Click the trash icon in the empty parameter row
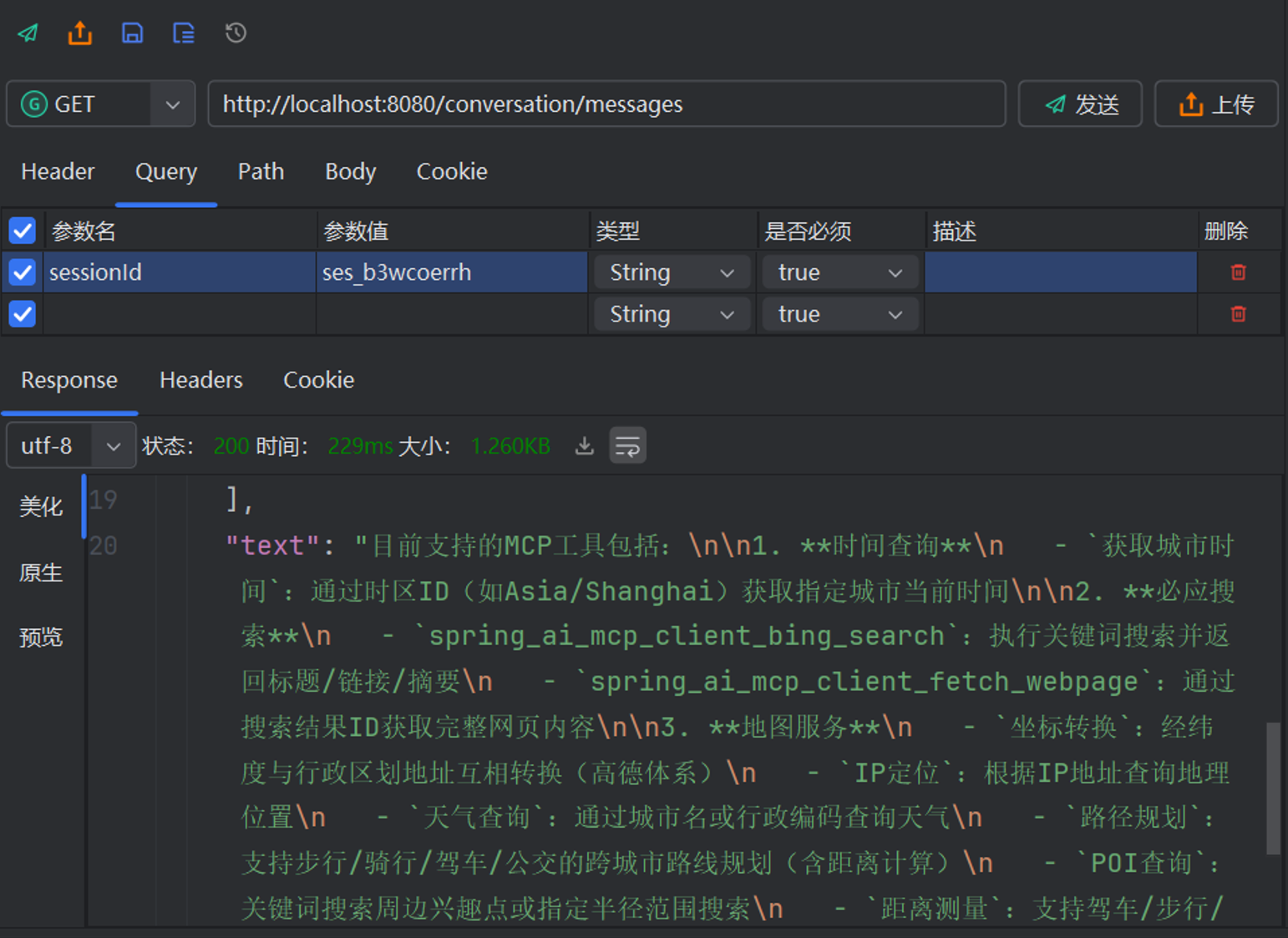The height and width of the screenshot is (938, 1288). coord(1239,314)
